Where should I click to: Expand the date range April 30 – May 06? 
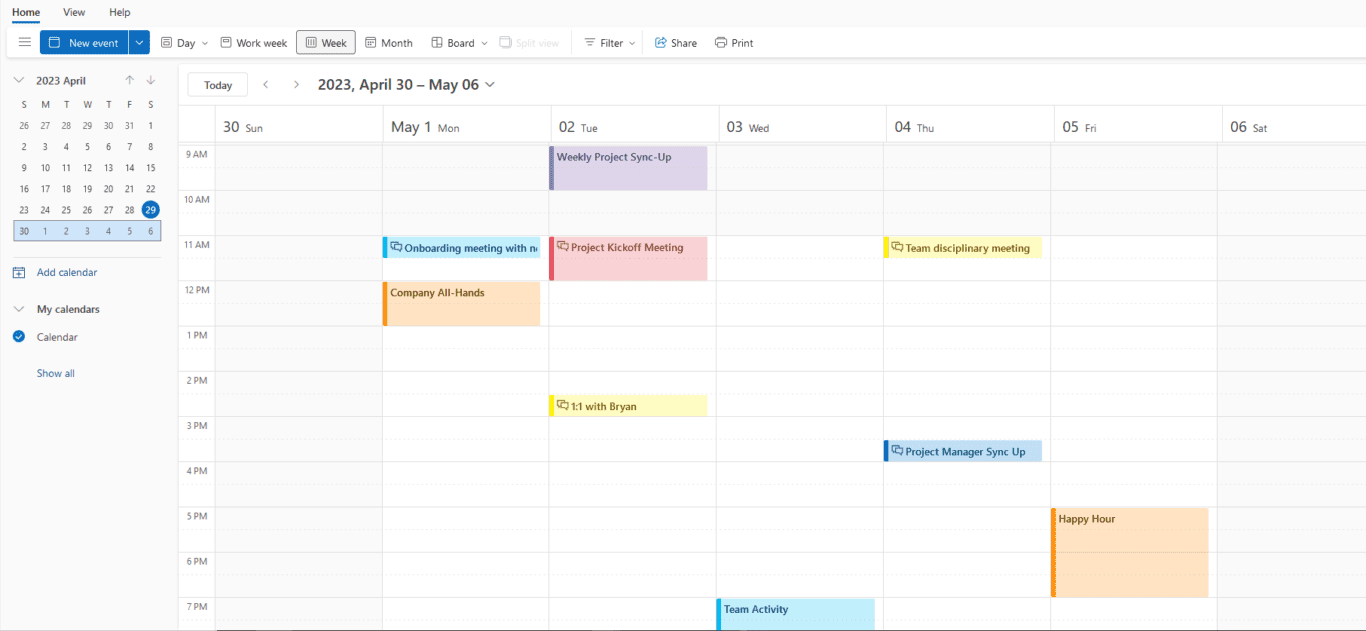click(489, 84)
